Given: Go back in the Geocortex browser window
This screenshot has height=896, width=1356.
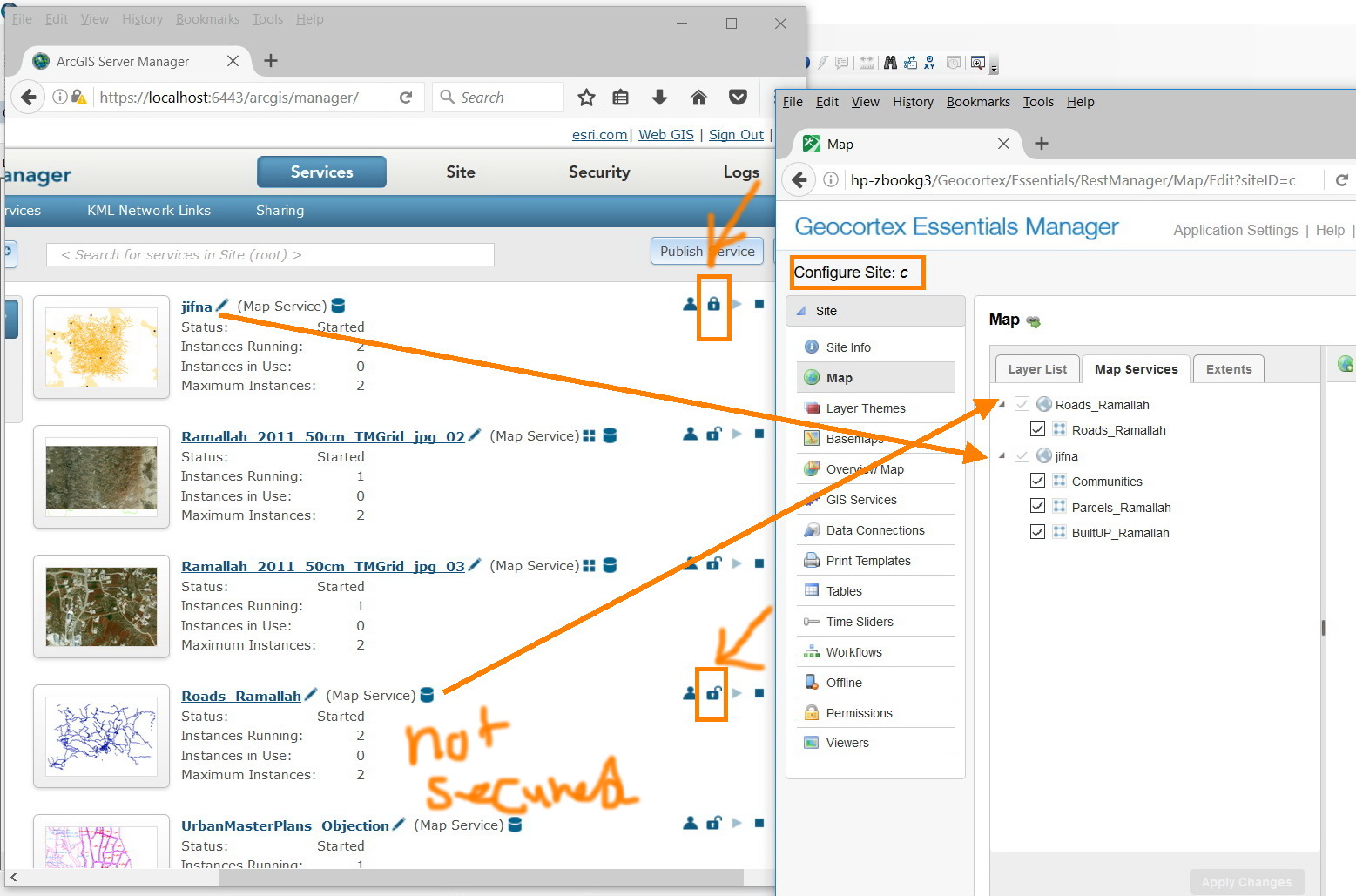Looking at the screenshot, I should [799, 180].
